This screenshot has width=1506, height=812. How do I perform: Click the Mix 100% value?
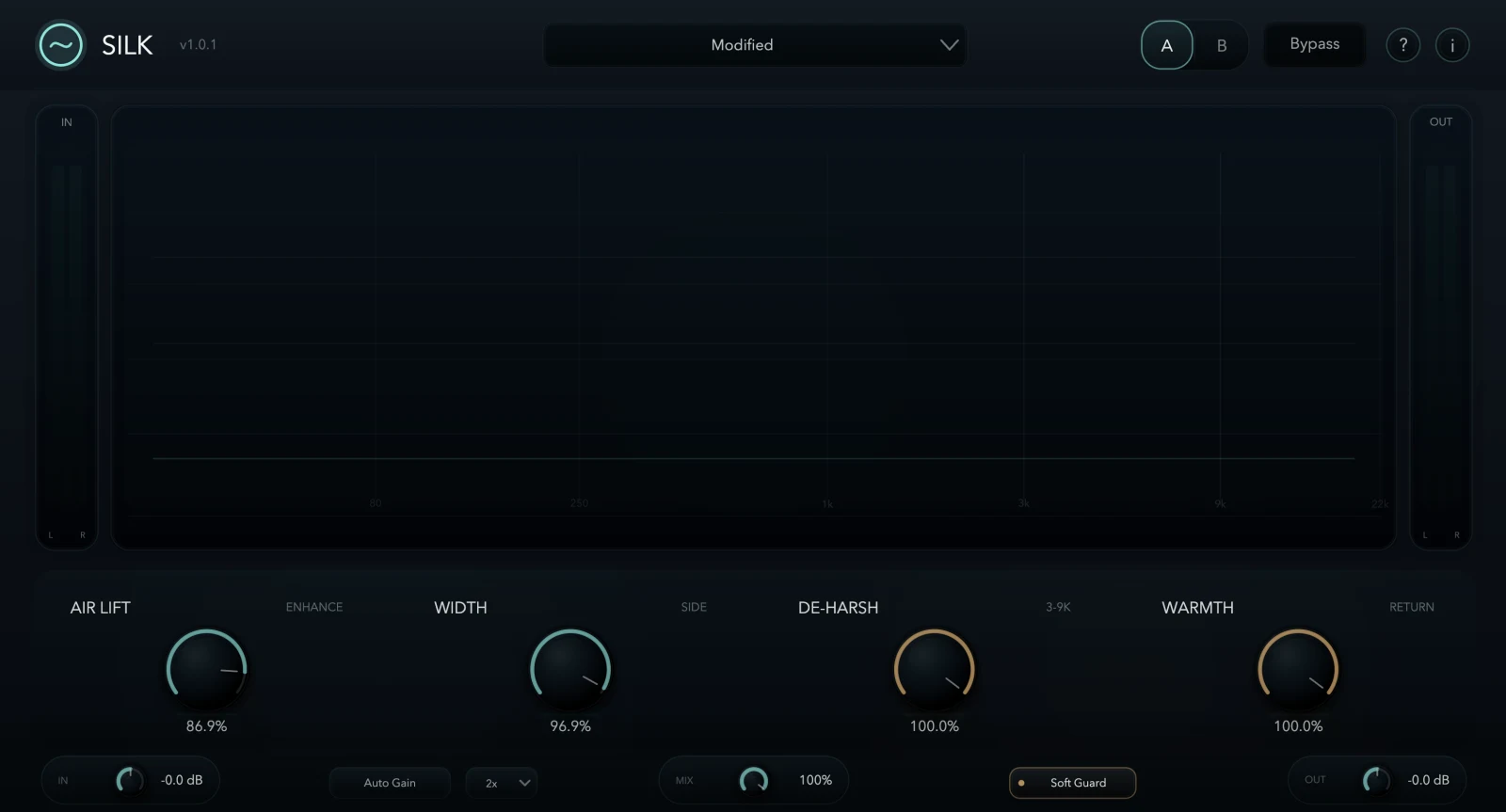tap(815, 780)
